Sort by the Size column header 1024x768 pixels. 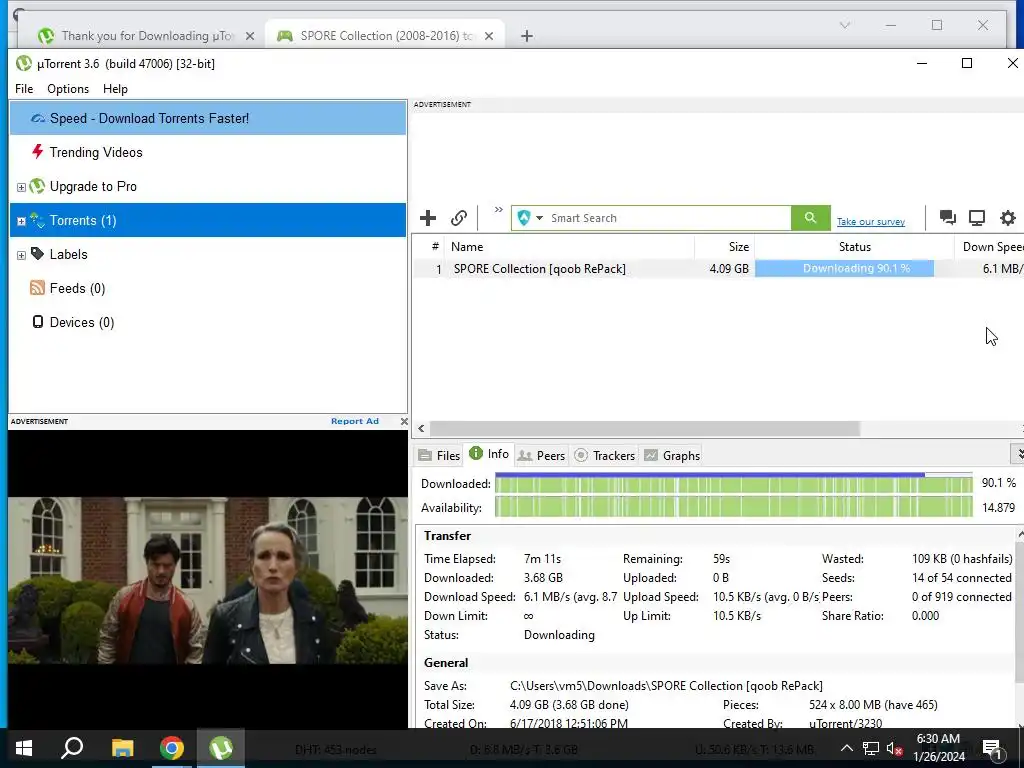(x=725, y=247)
